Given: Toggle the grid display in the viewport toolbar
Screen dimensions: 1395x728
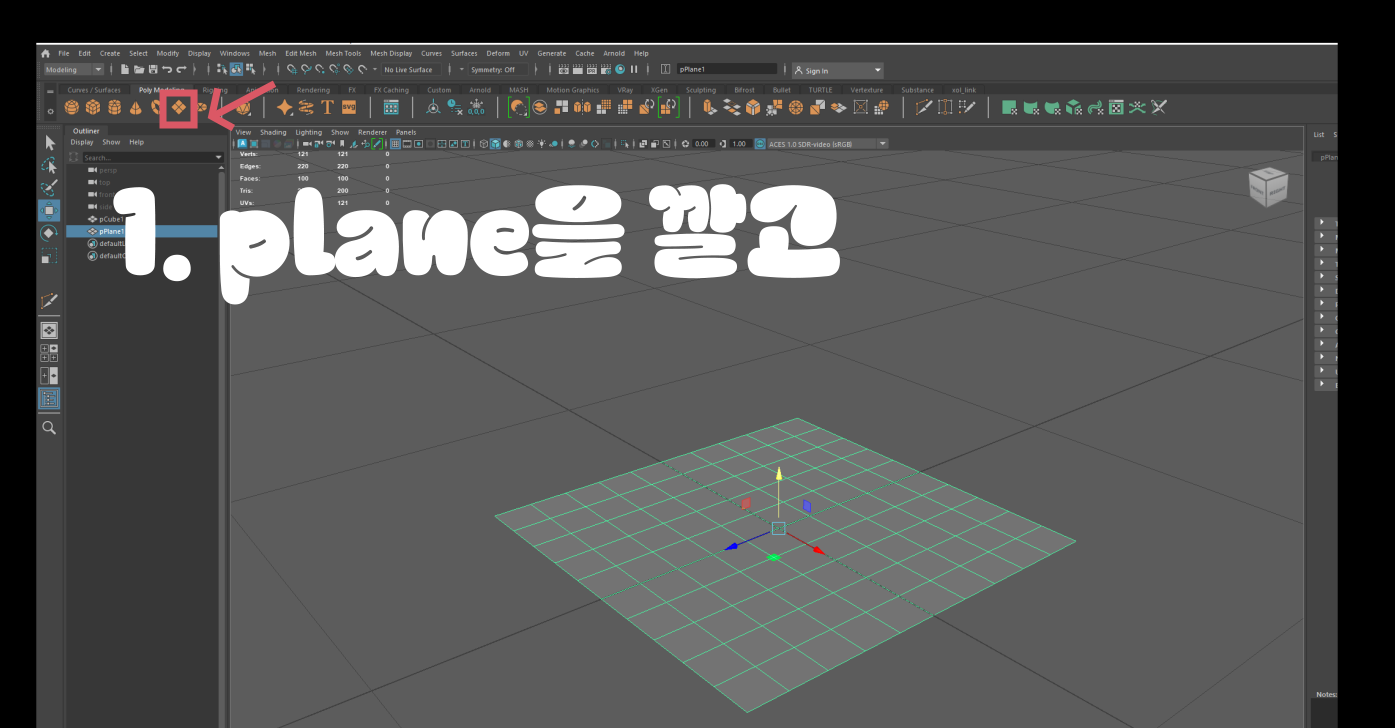Looking at the screenshot, I should pyautogui.click(x=395, y=143).
